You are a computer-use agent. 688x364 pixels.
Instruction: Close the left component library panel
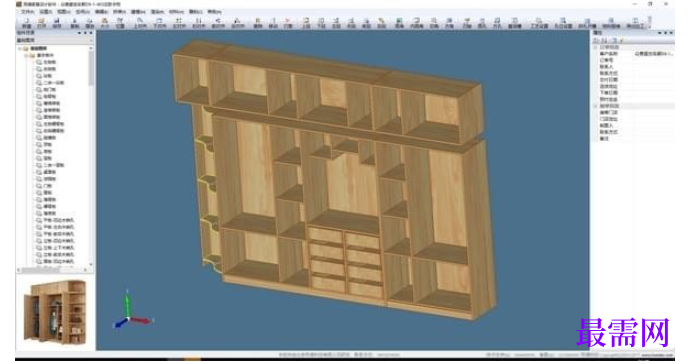pos(91,33)
